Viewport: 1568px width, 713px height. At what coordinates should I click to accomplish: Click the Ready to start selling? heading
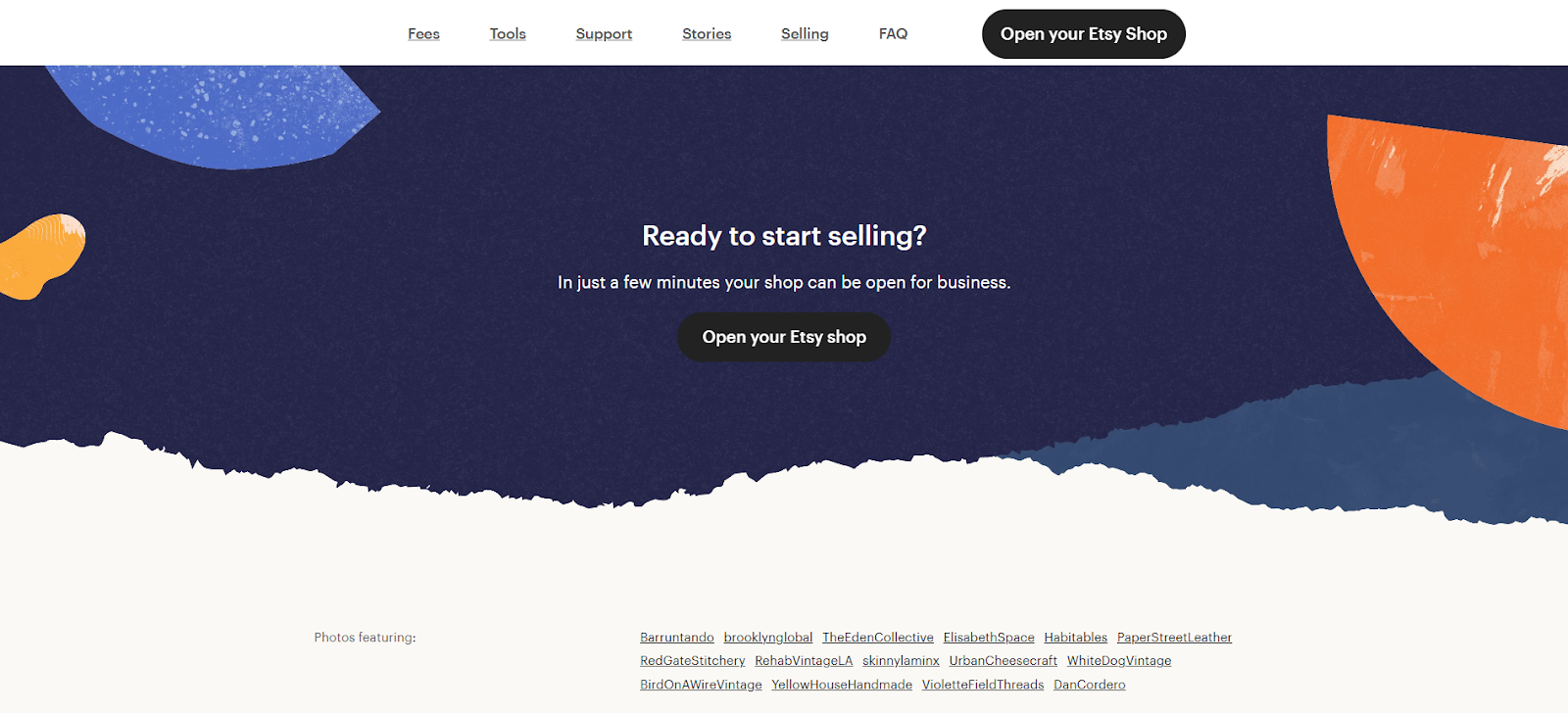(x=784, y=236)
